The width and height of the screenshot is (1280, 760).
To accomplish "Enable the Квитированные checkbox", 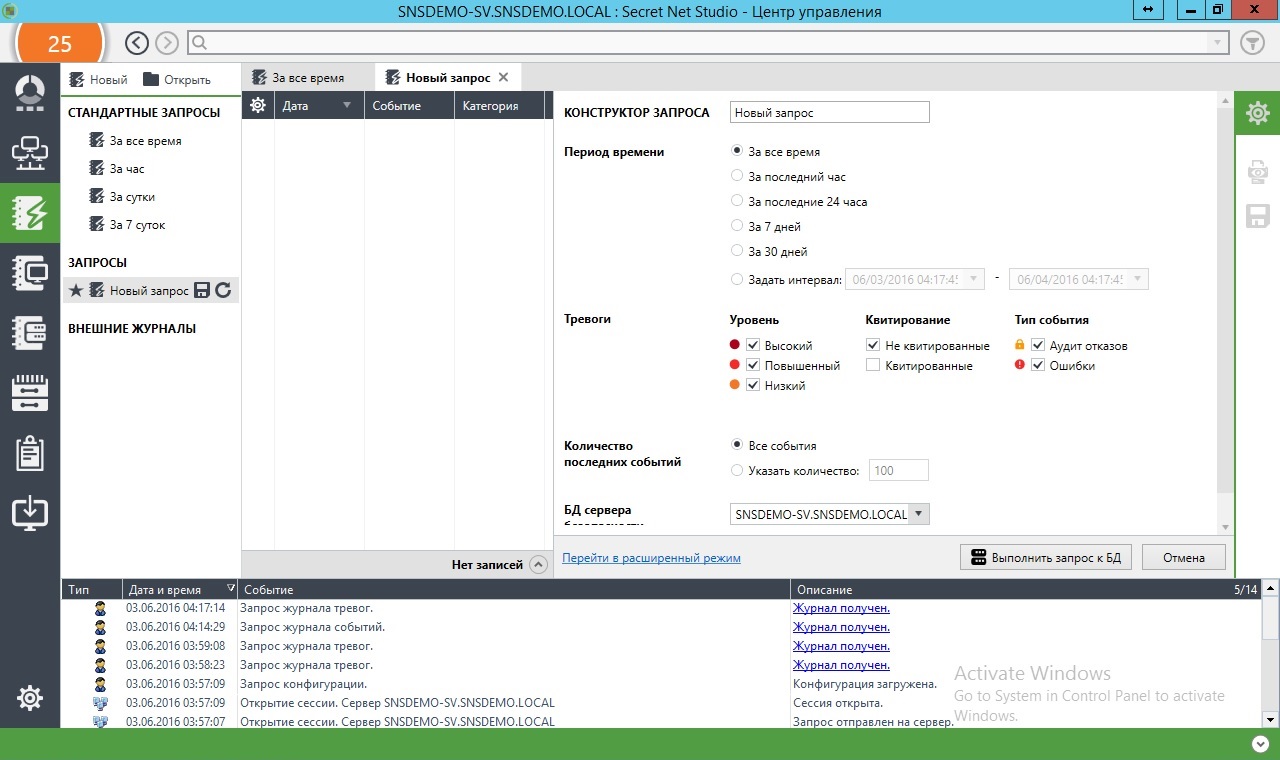I will 873,365.
